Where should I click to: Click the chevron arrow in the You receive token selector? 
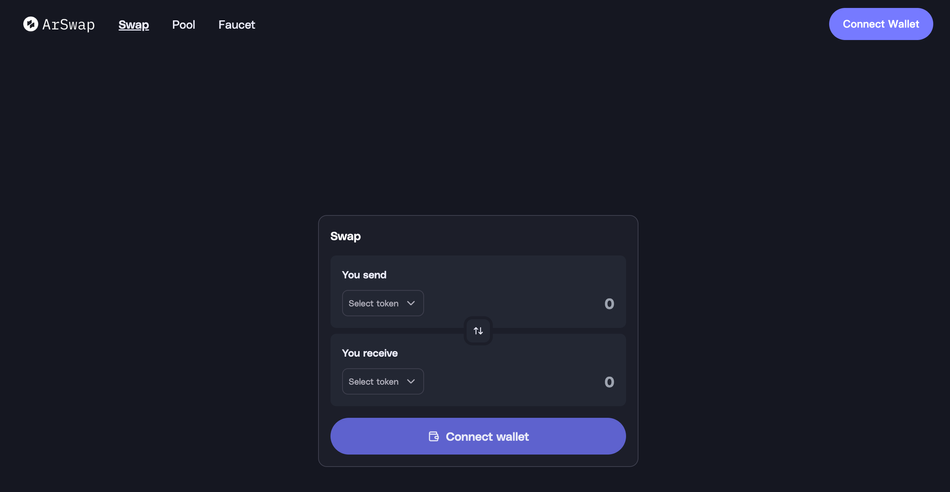(x=411, y=382)
